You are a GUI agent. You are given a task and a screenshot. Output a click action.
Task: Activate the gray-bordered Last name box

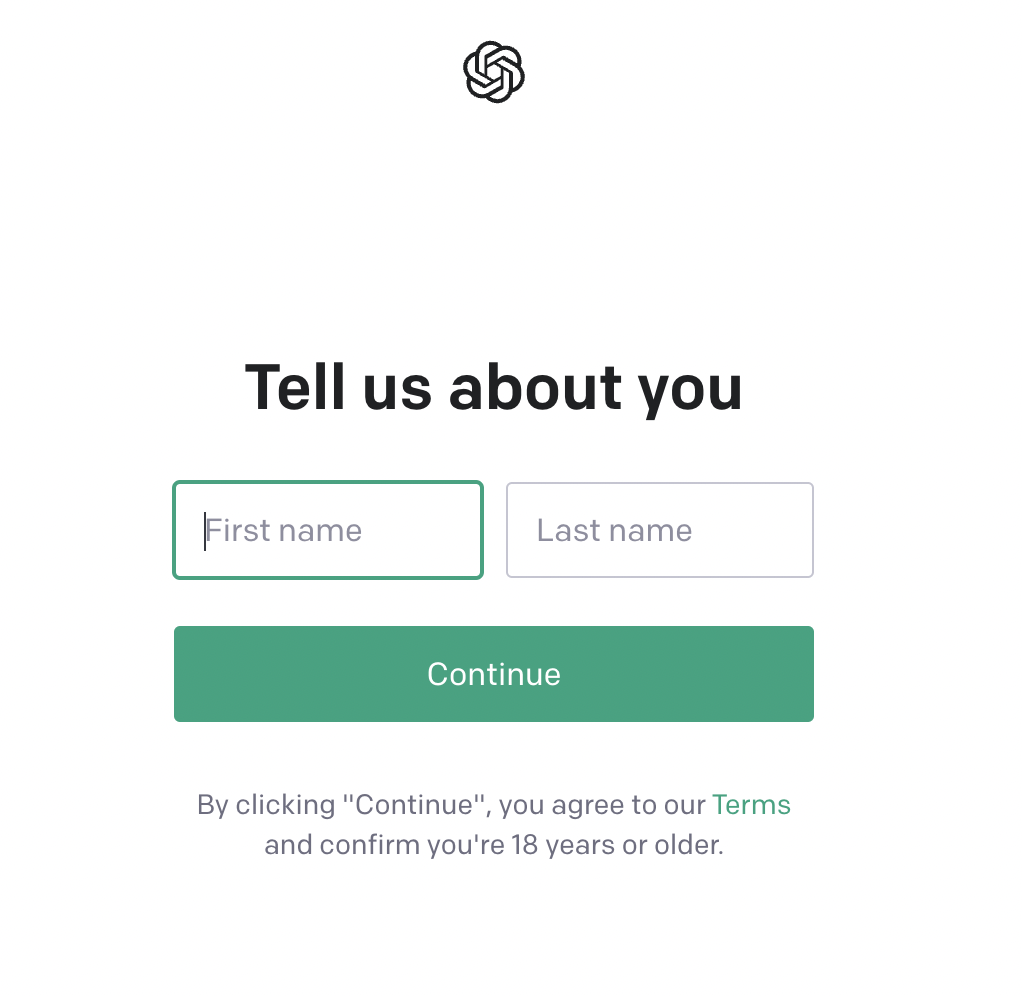pyautogui.click(x=660, y=530)
